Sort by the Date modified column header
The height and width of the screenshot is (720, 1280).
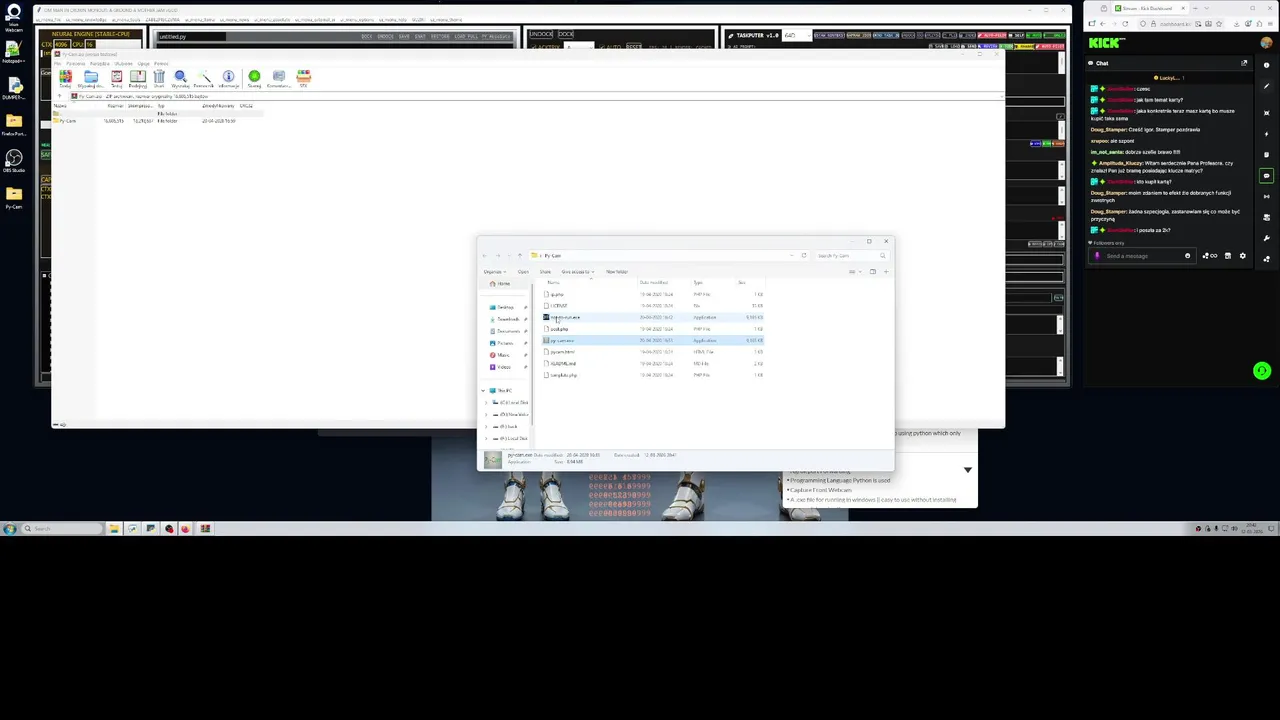click(654, 282)
